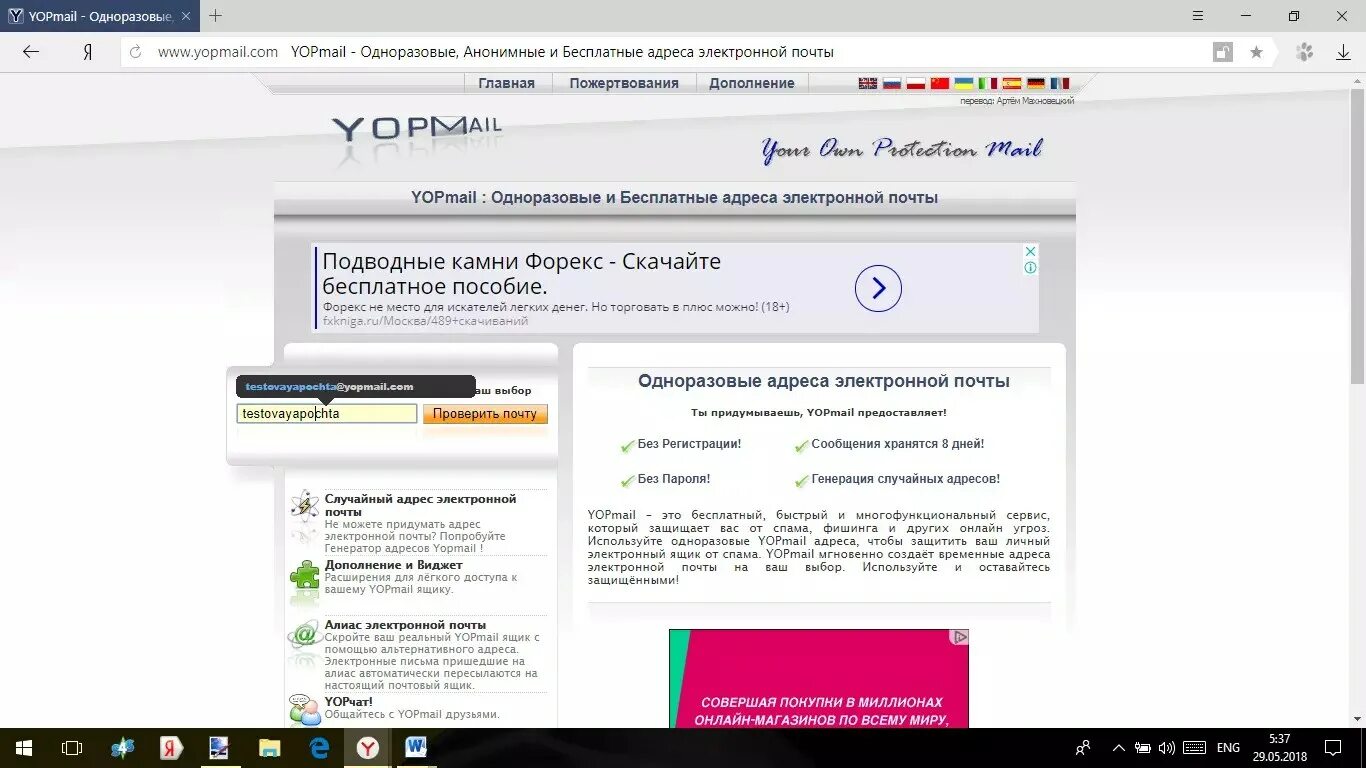Image resolution: width=1366 pixels, height=768 pixels.
Task: Switch language via the Ukrainian flag
Action: point(964,84)
